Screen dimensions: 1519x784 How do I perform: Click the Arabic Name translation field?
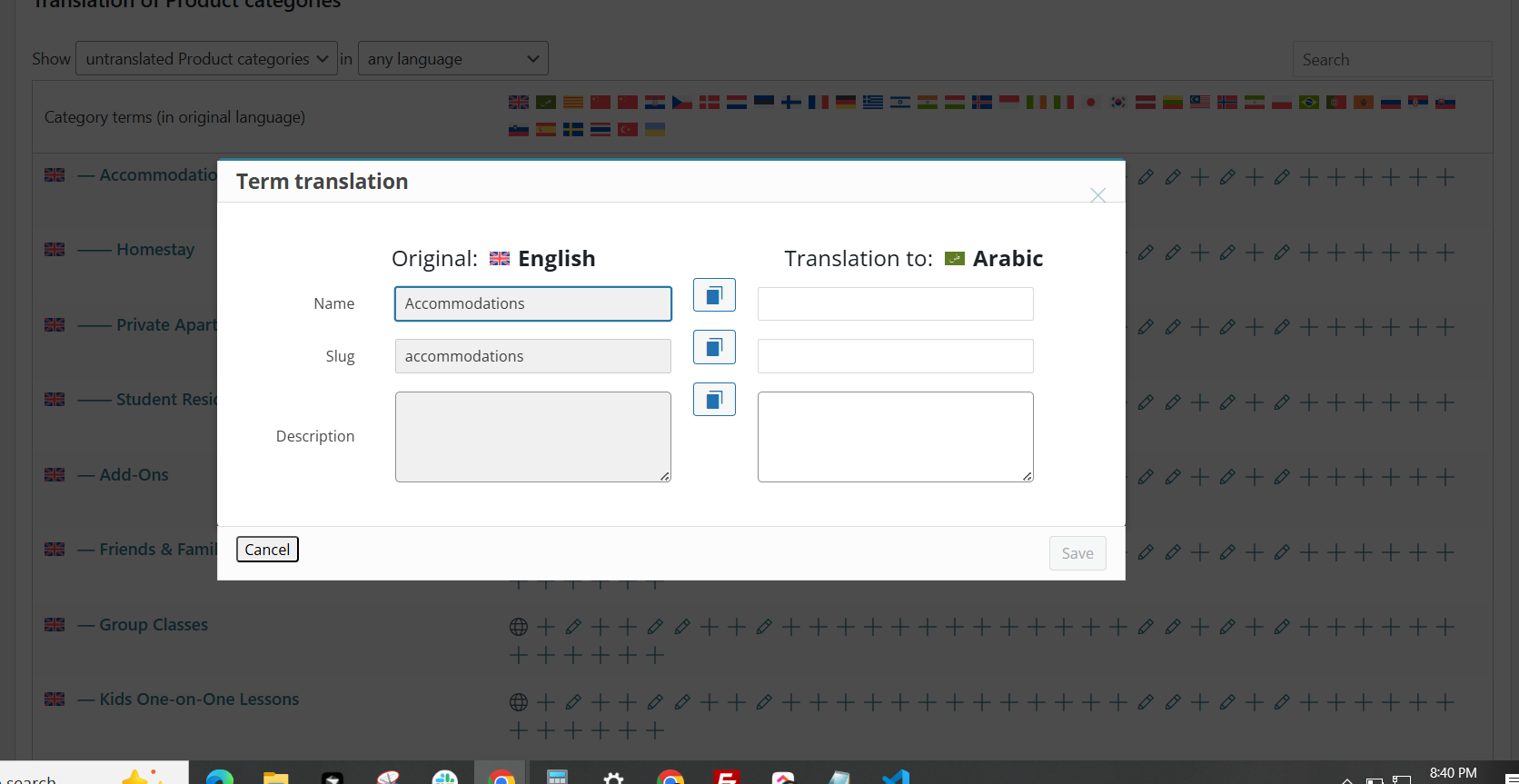pos(896,303)
